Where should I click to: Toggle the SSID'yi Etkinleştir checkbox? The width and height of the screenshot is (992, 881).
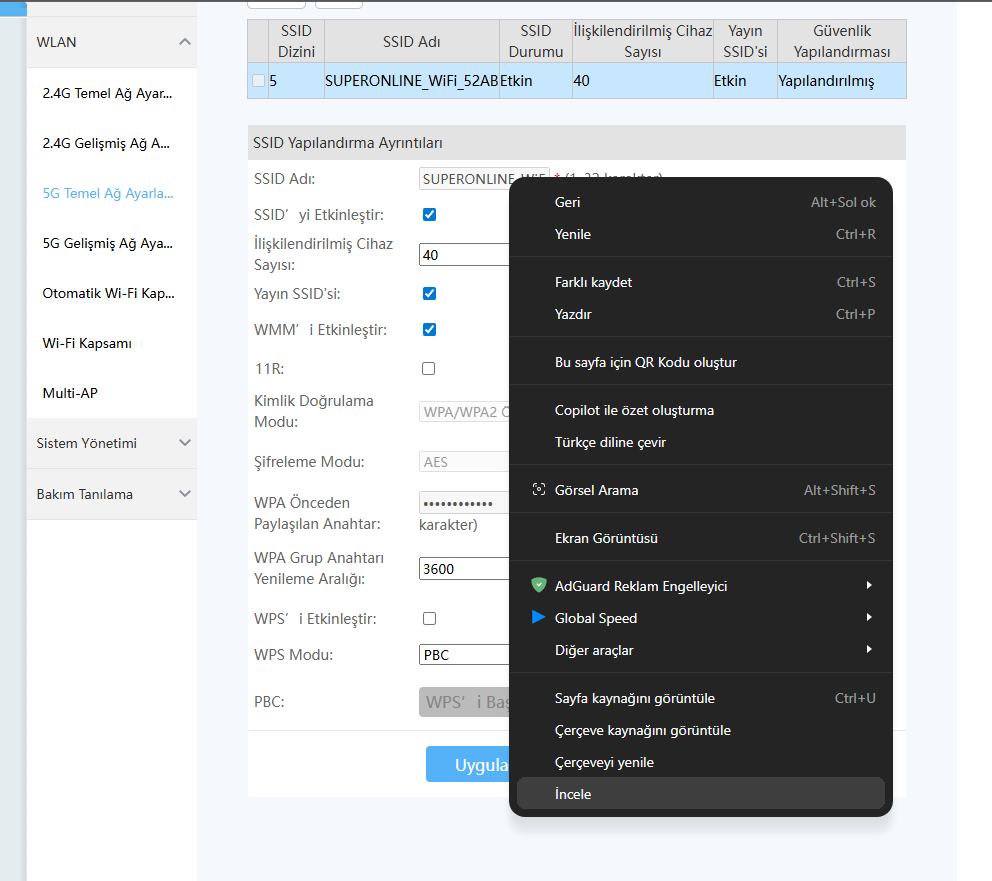pos(430,214)
